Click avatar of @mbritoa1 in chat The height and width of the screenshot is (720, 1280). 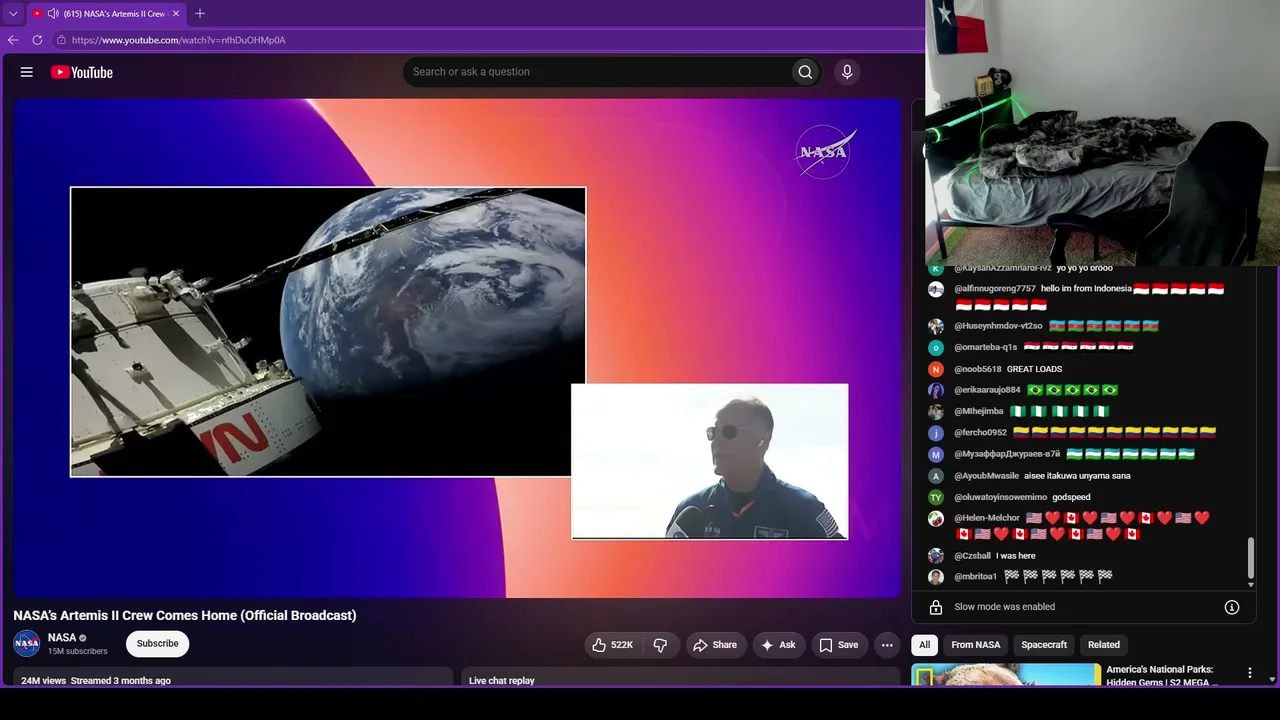[936, 577]
